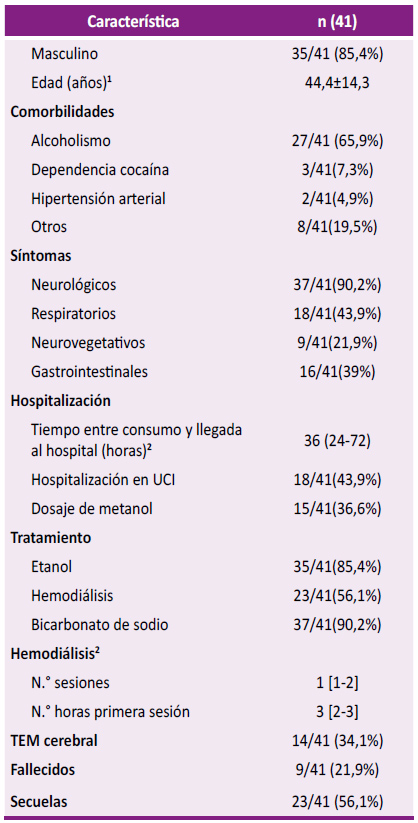
Task: Select the 36 (24-72) hours value
Action: tap(338, 440)
